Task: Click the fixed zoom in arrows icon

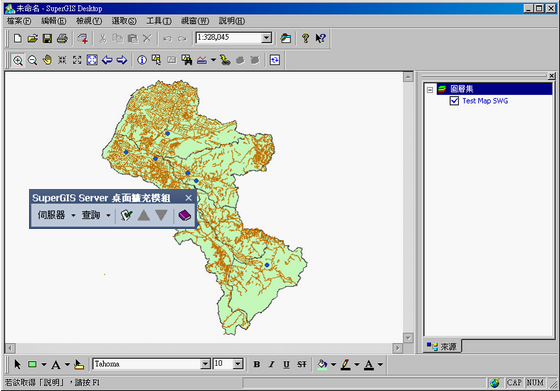Action: [x=62, y=60]
